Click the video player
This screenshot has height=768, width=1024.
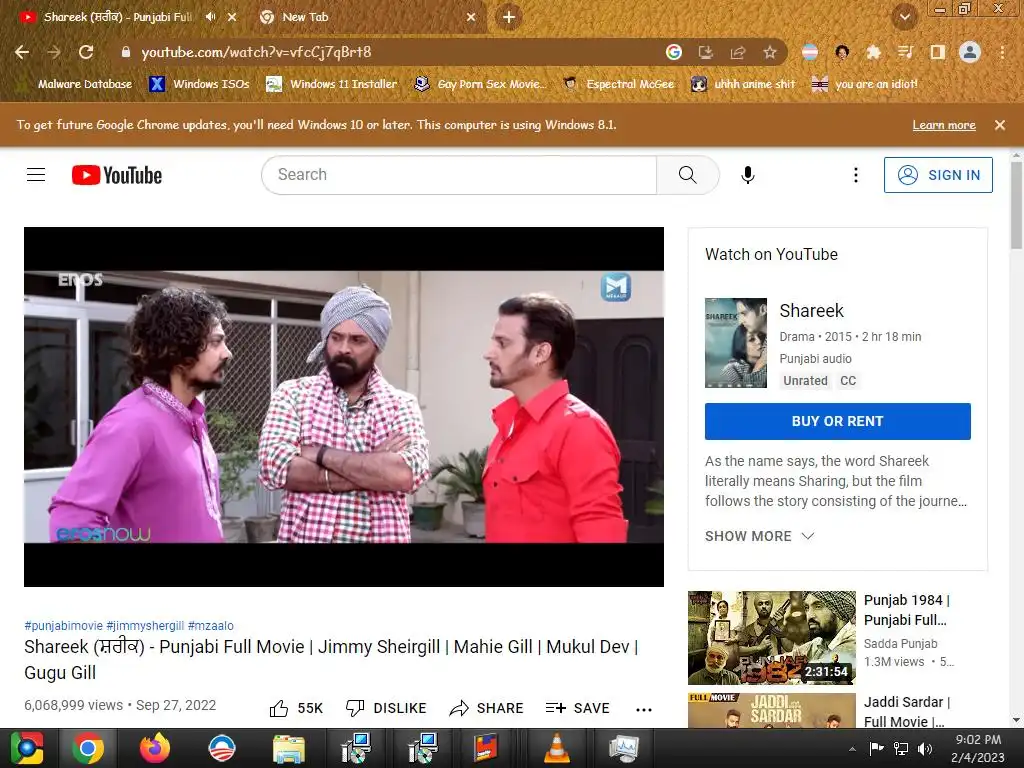(344, 407)
